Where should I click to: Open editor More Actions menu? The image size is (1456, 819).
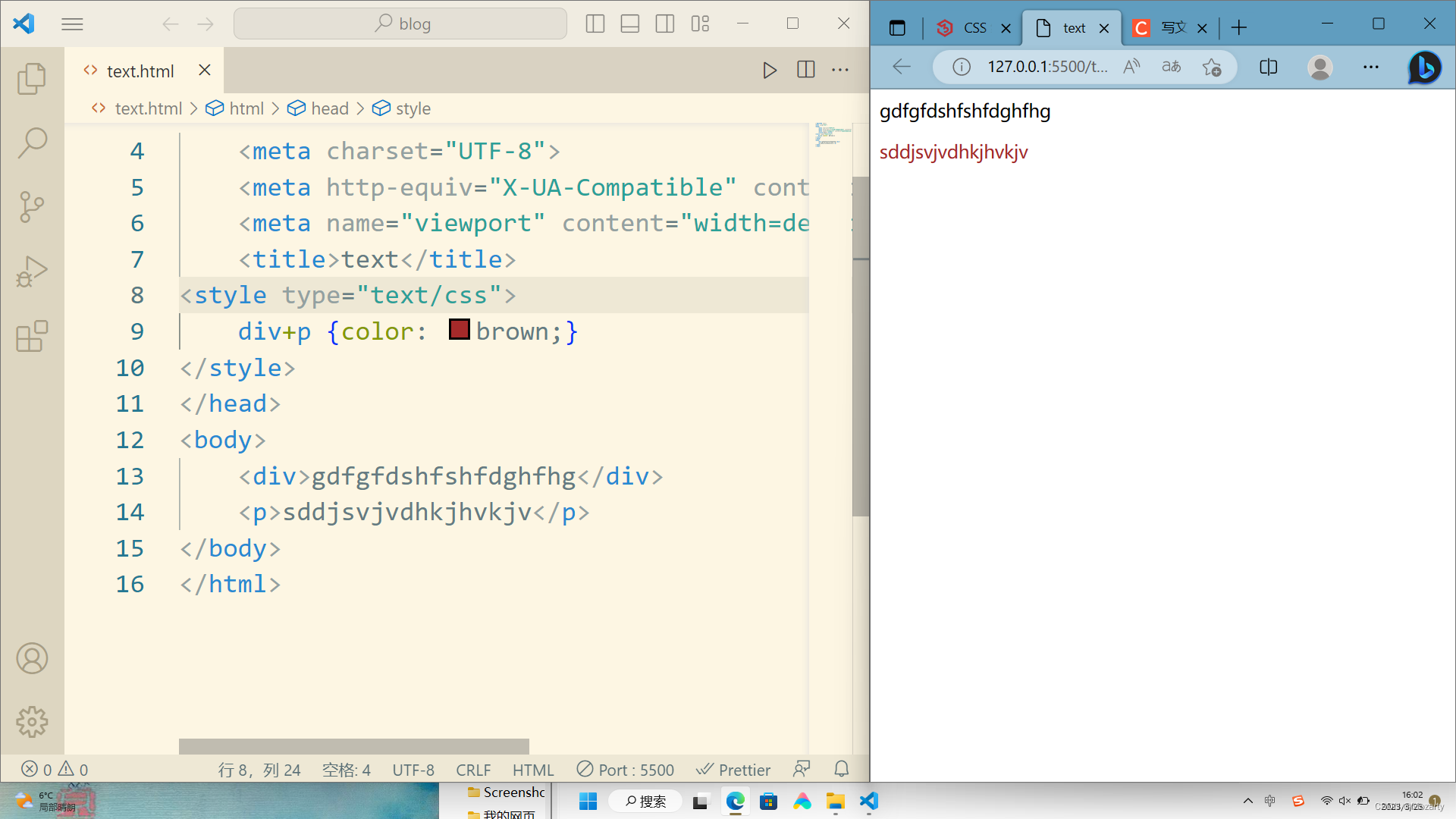point(840,70)
